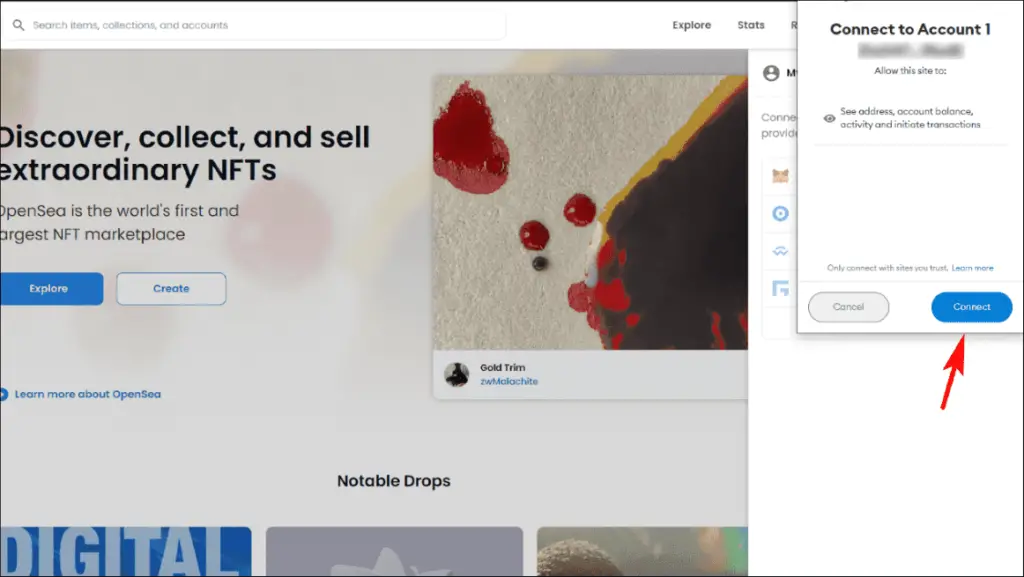Select the MetaMask fox wallet icon
This screenshot has width=1024, height=577.
point(780,176)
